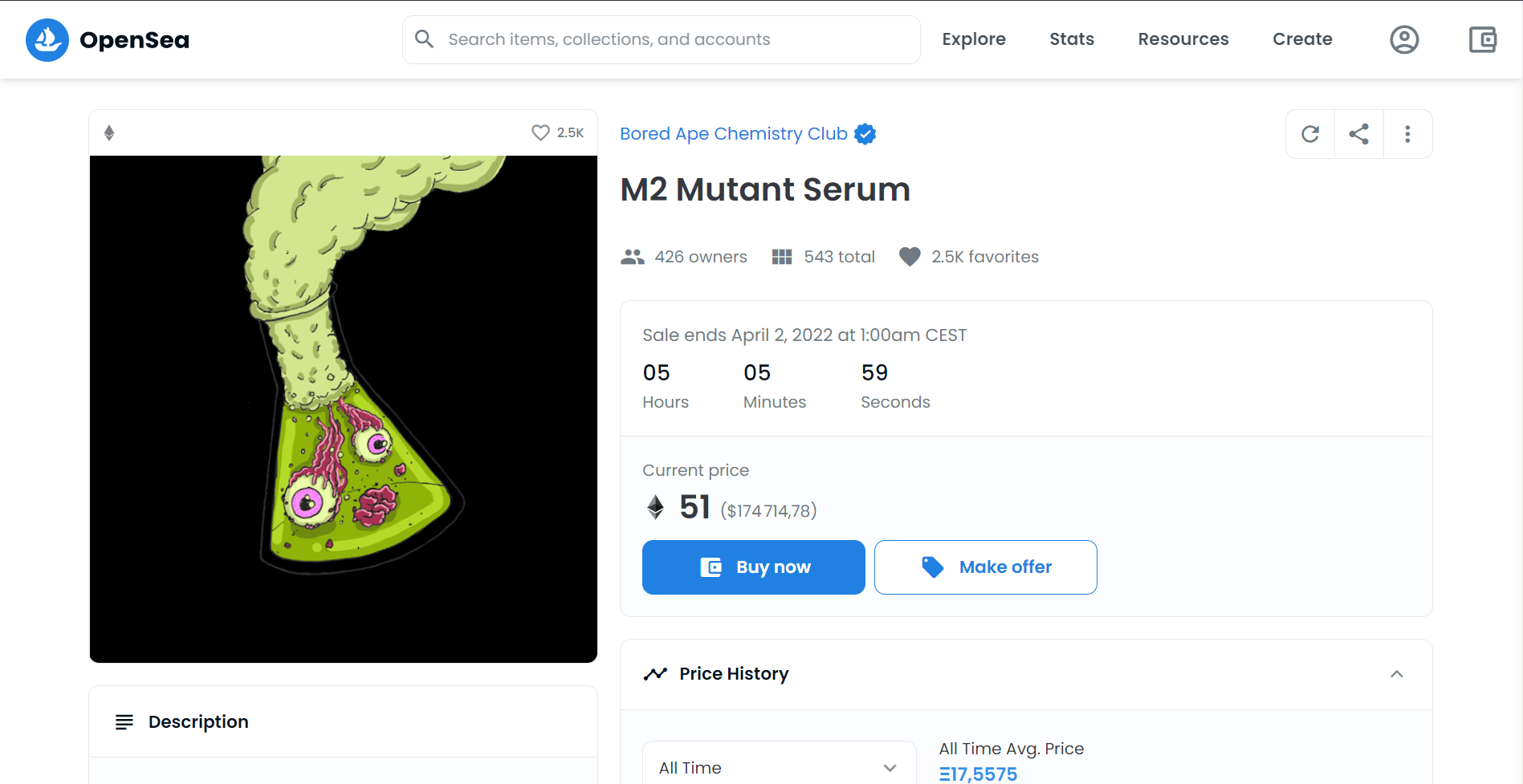The width and height of the screenshot is (1523, 784).
Task: Open the Stats menu
Action: click(1071, 39)
